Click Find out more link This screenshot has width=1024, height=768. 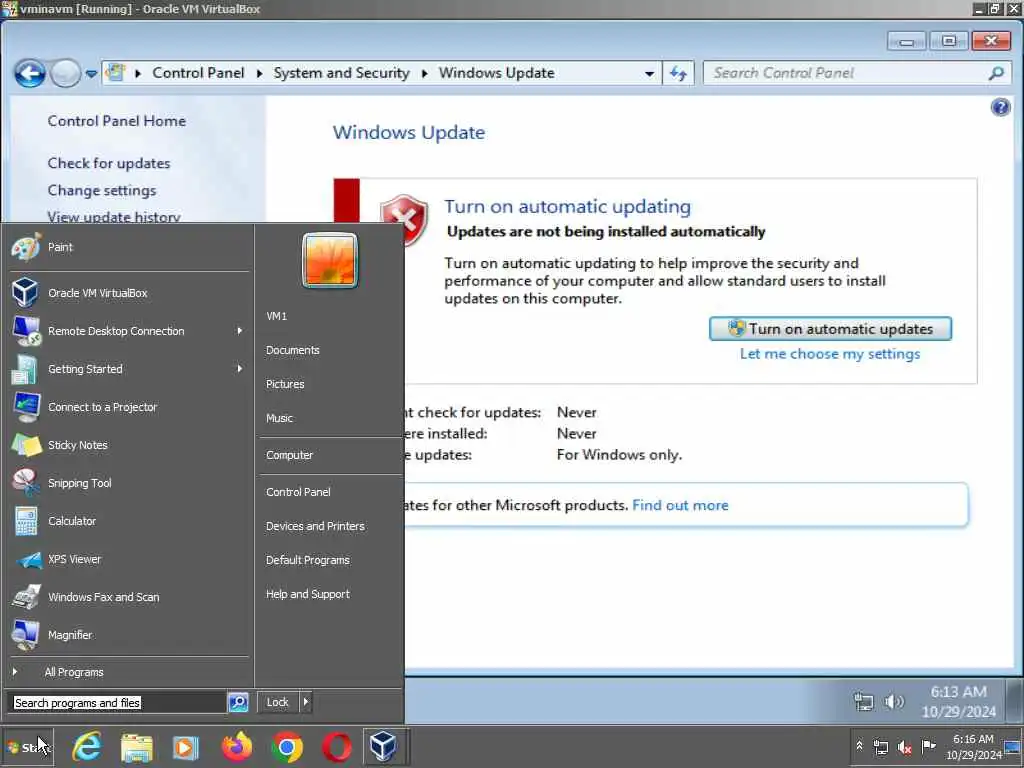tap(680, 505)
